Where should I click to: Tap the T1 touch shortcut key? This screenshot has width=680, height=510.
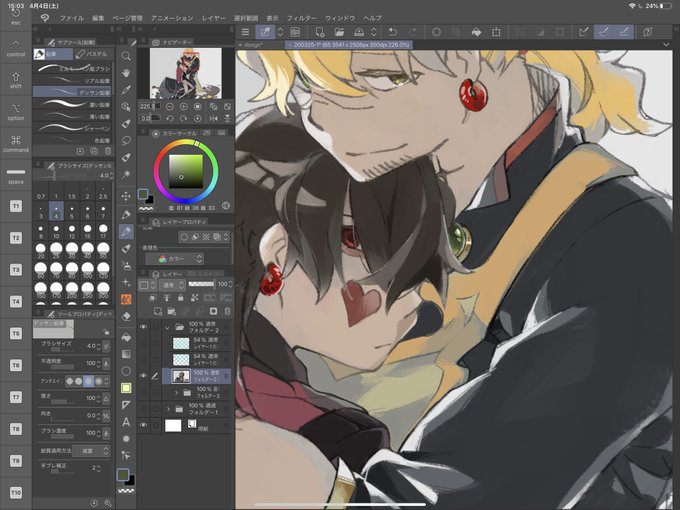[16, 206]
